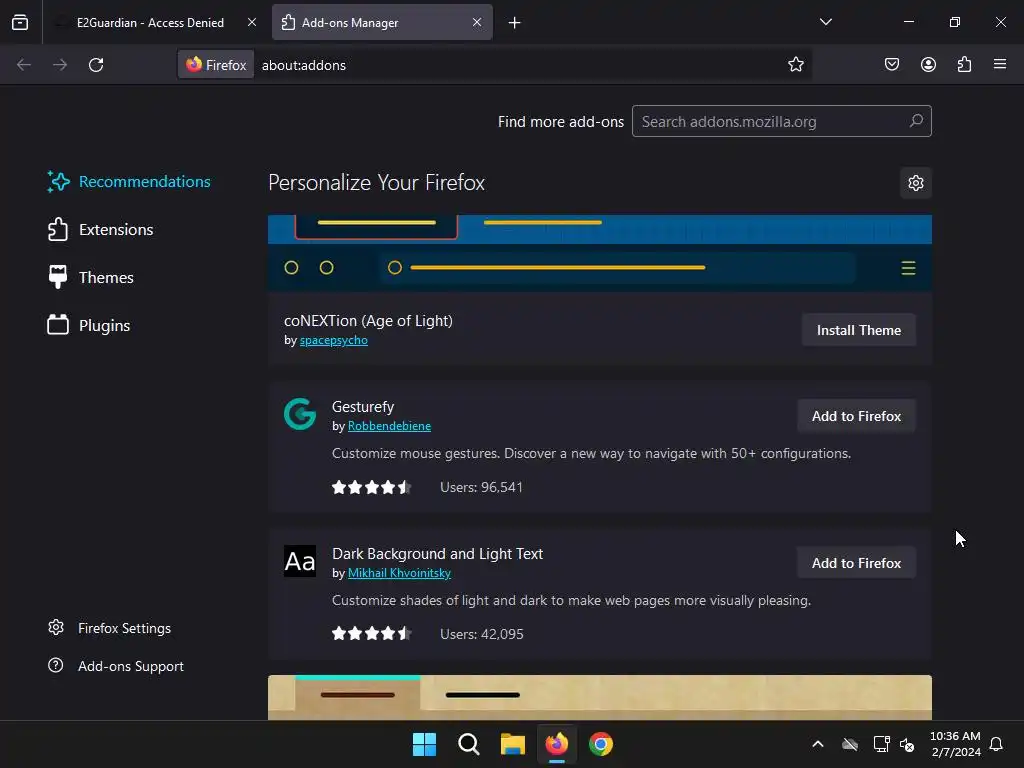Click the Search addons.mozilla.org field
This screenshot has height=768, width=1024.
coord(782,121)
